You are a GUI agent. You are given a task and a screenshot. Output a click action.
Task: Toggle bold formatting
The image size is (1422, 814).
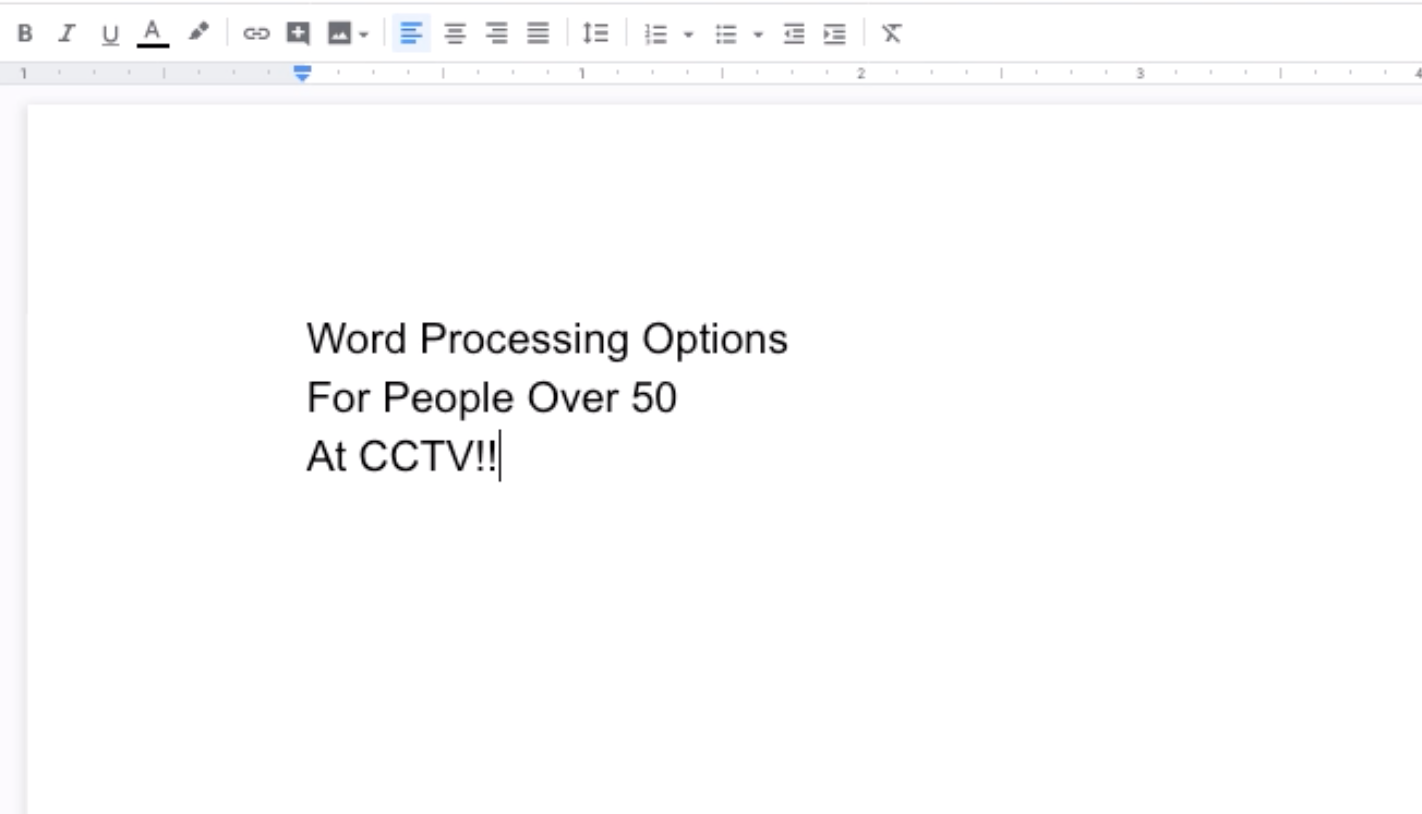coord(25,34)
